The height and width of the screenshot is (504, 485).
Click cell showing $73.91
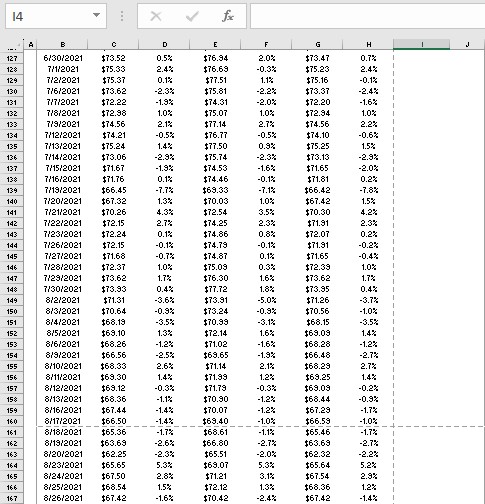pyautogui.click(x=215, y=300)
